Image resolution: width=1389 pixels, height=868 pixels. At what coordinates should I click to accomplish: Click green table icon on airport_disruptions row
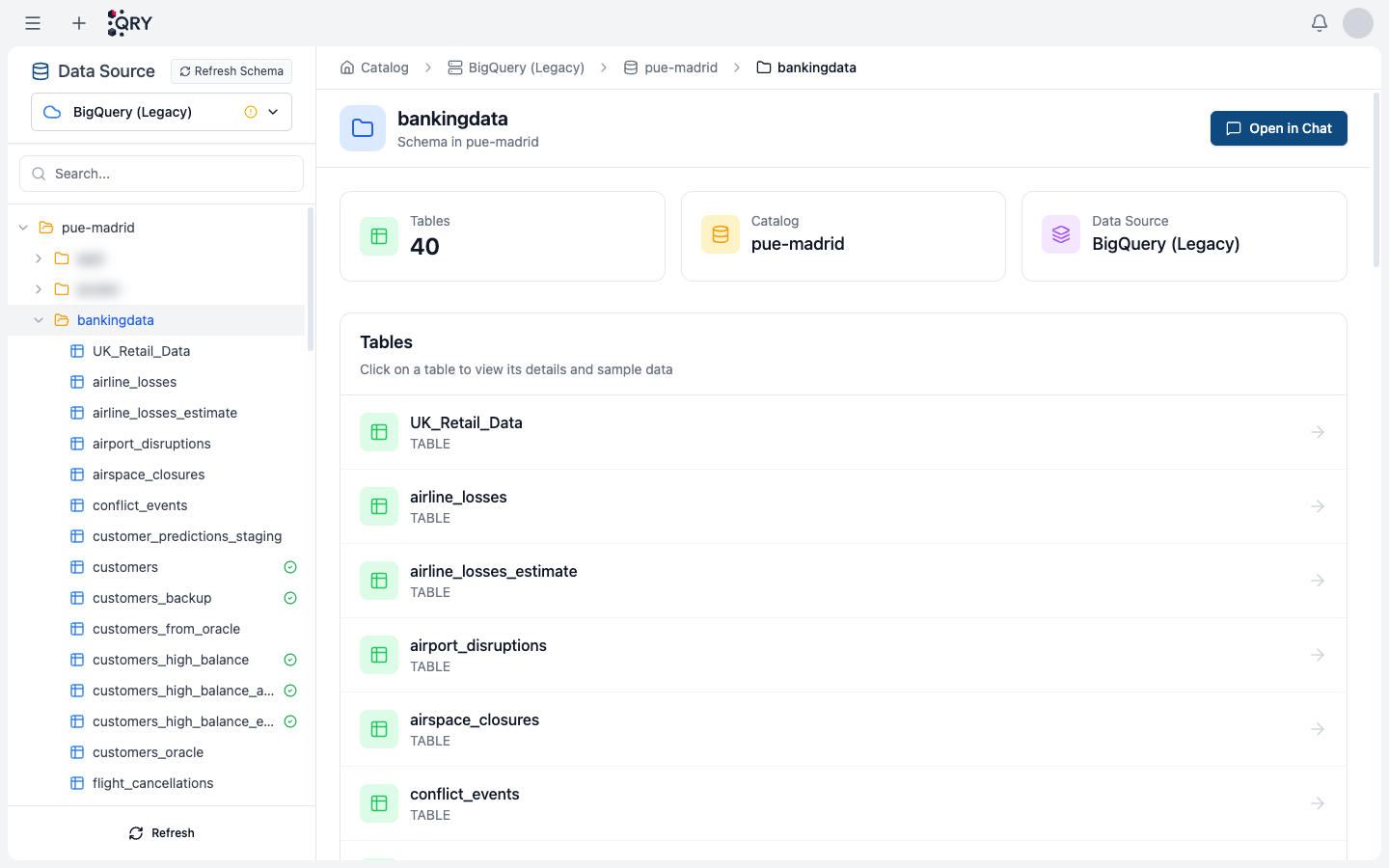(379, 655)
